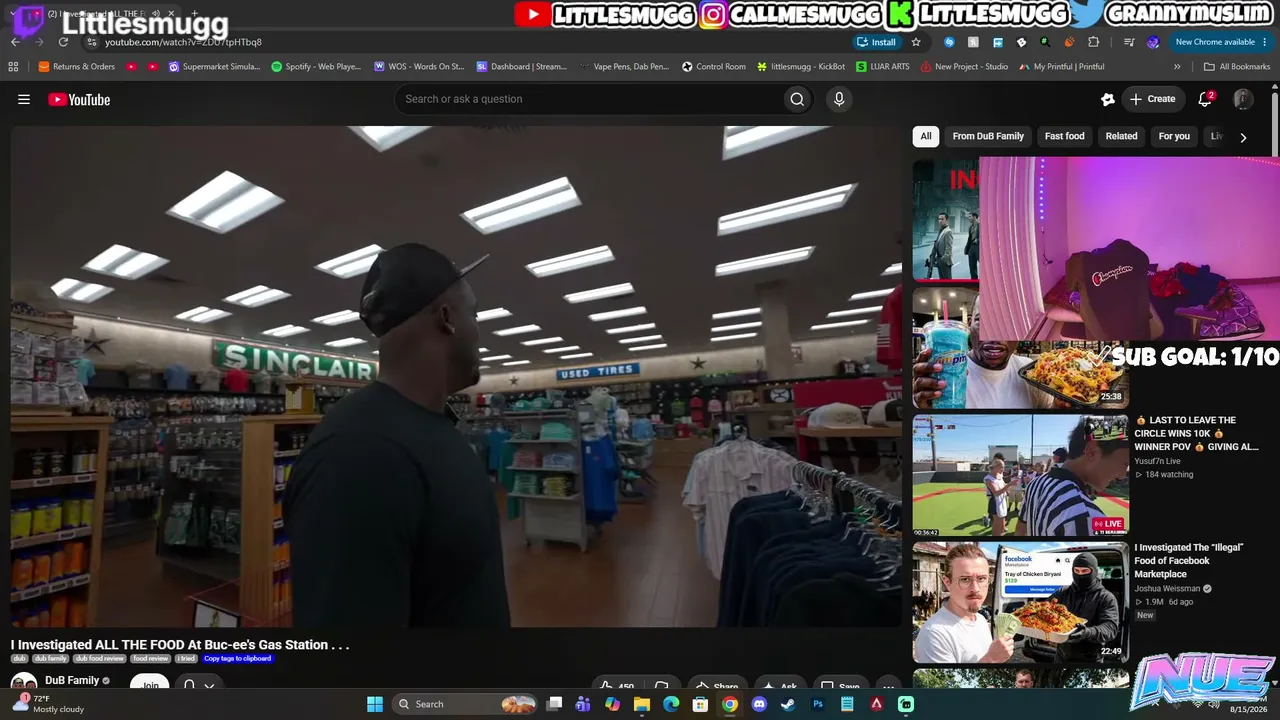
Task: Open the Vape Pens, Dab Pens bookmark
Action: click(x=624, y=67)
